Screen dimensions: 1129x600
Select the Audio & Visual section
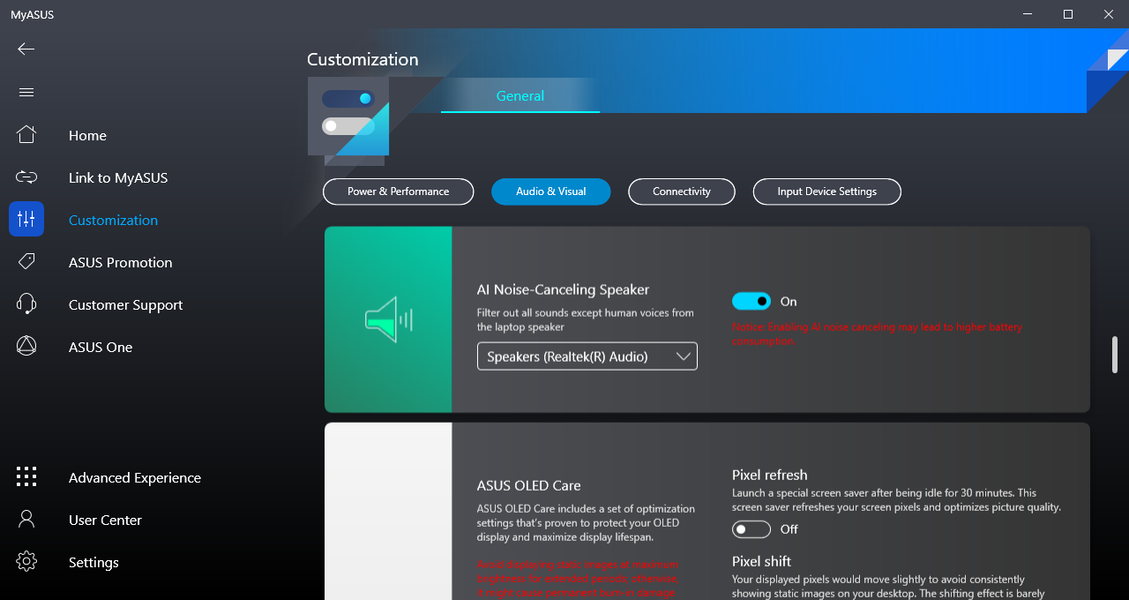coord(551,192)
